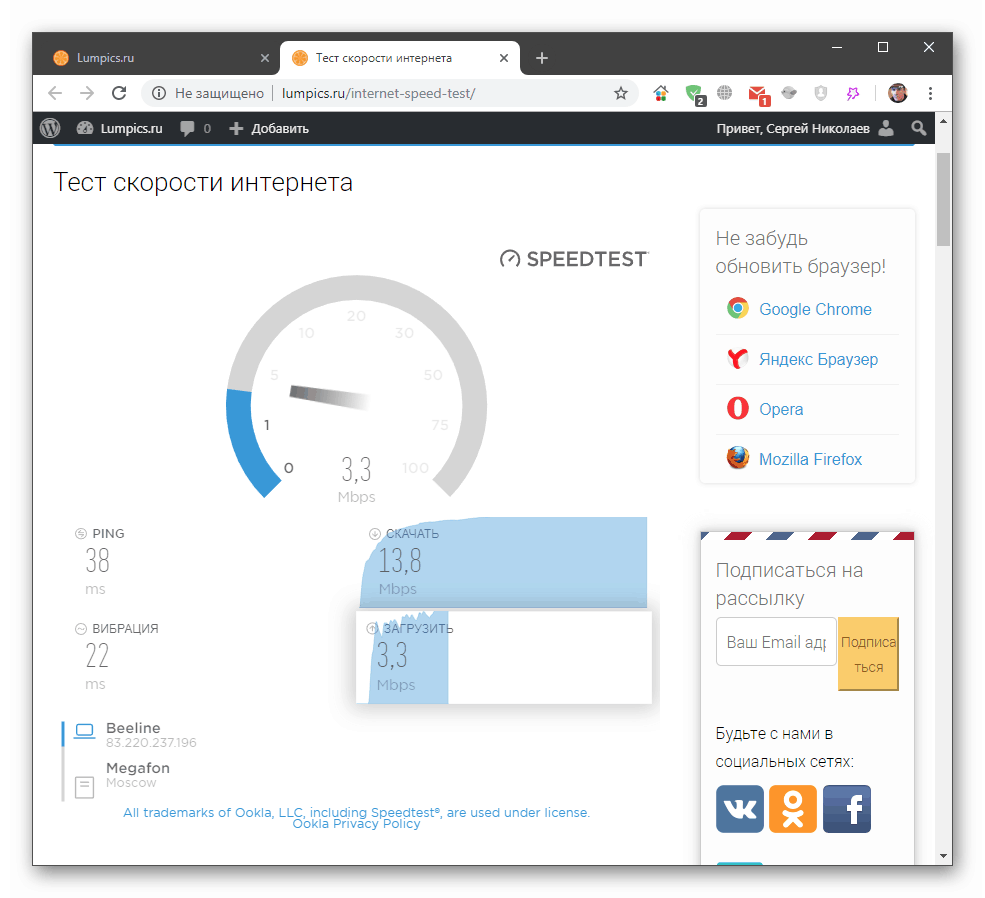Click the 'Подписаться' subscribe button
The height and width of the screenshot is (898, 985).
click(868, 654)
